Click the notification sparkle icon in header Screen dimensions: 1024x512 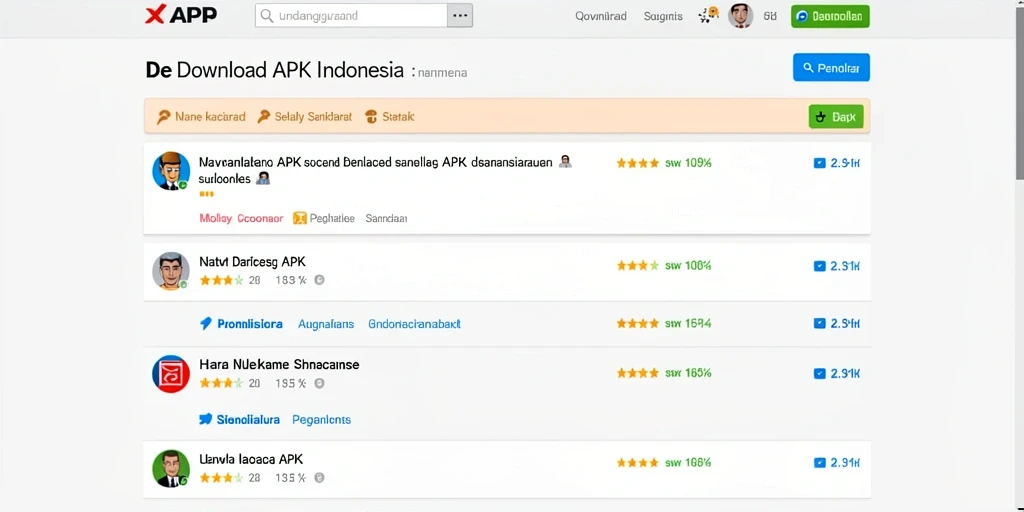708,16
